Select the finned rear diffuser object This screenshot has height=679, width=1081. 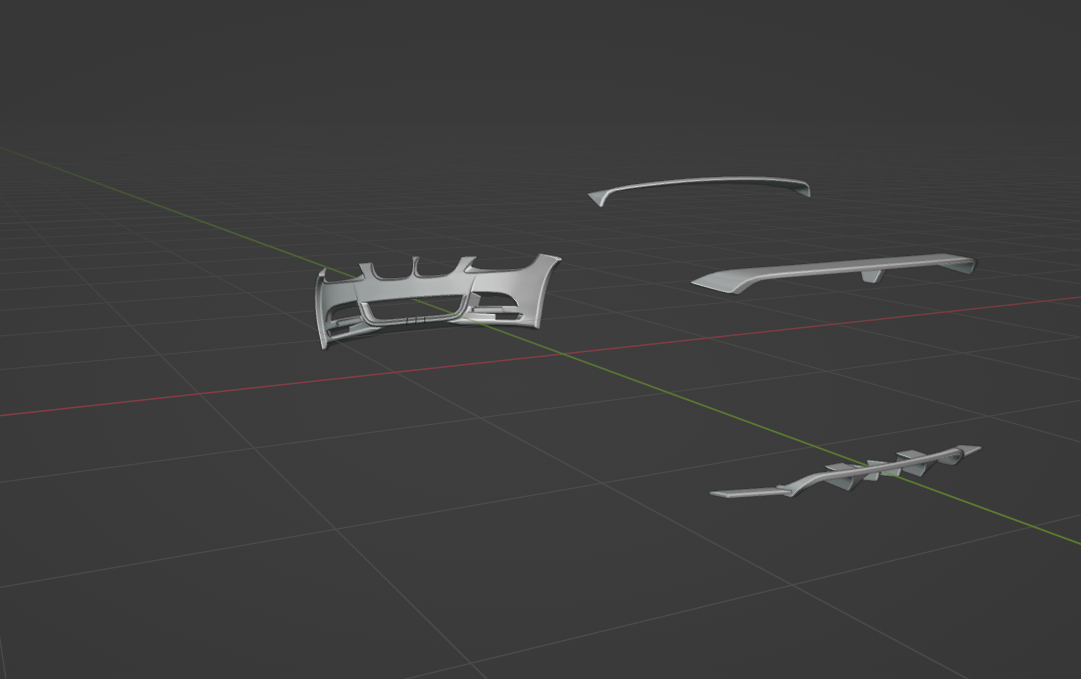pyautogui.click(x=850, y=472)
